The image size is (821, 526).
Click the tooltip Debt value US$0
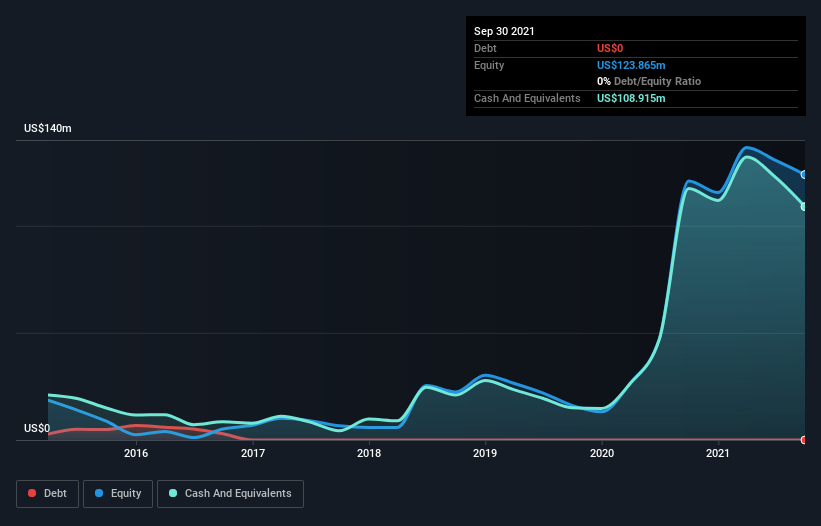click(610, 48)
